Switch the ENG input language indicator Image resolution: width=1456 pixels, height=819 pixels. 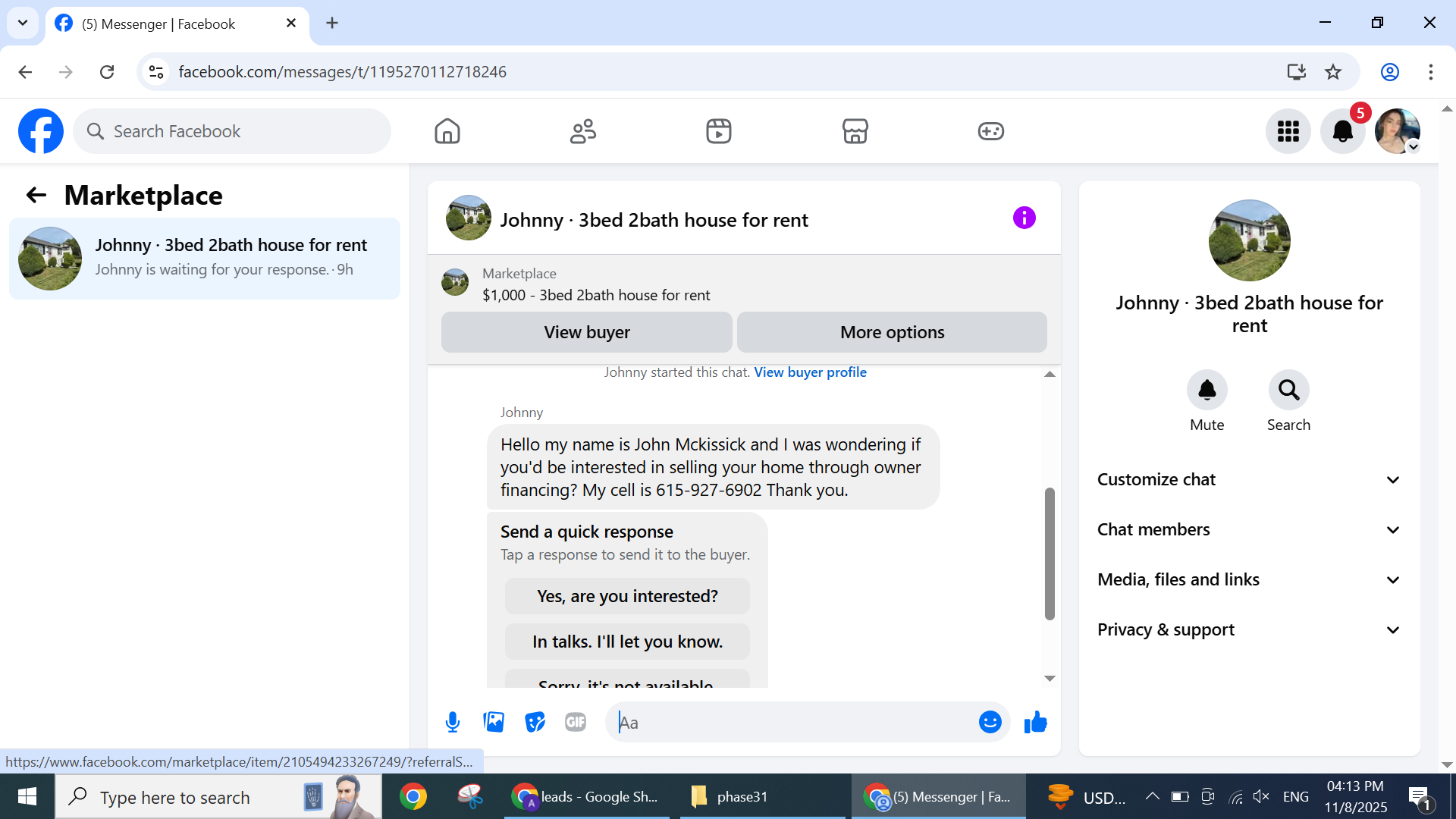tap(1295, 797)
